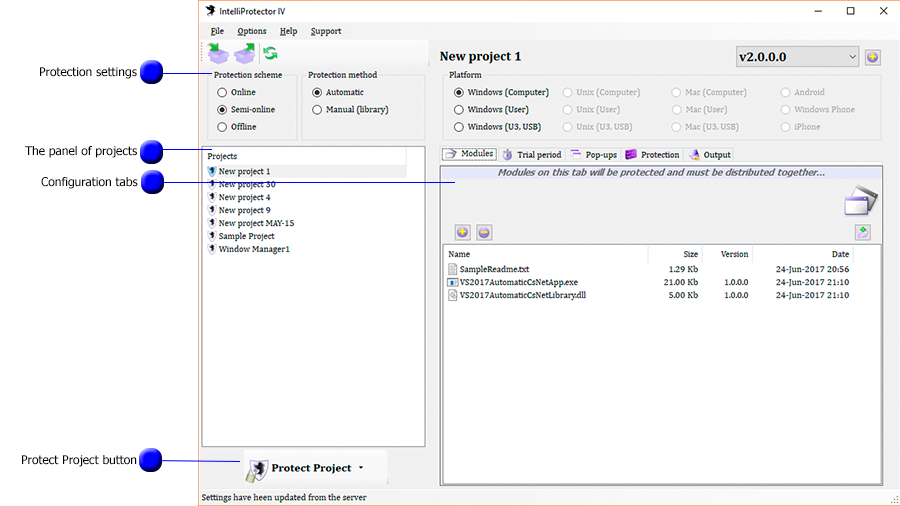Switch to the Trial period tab
This screenshot has width=900, height=506.
[x=532, y=154]
